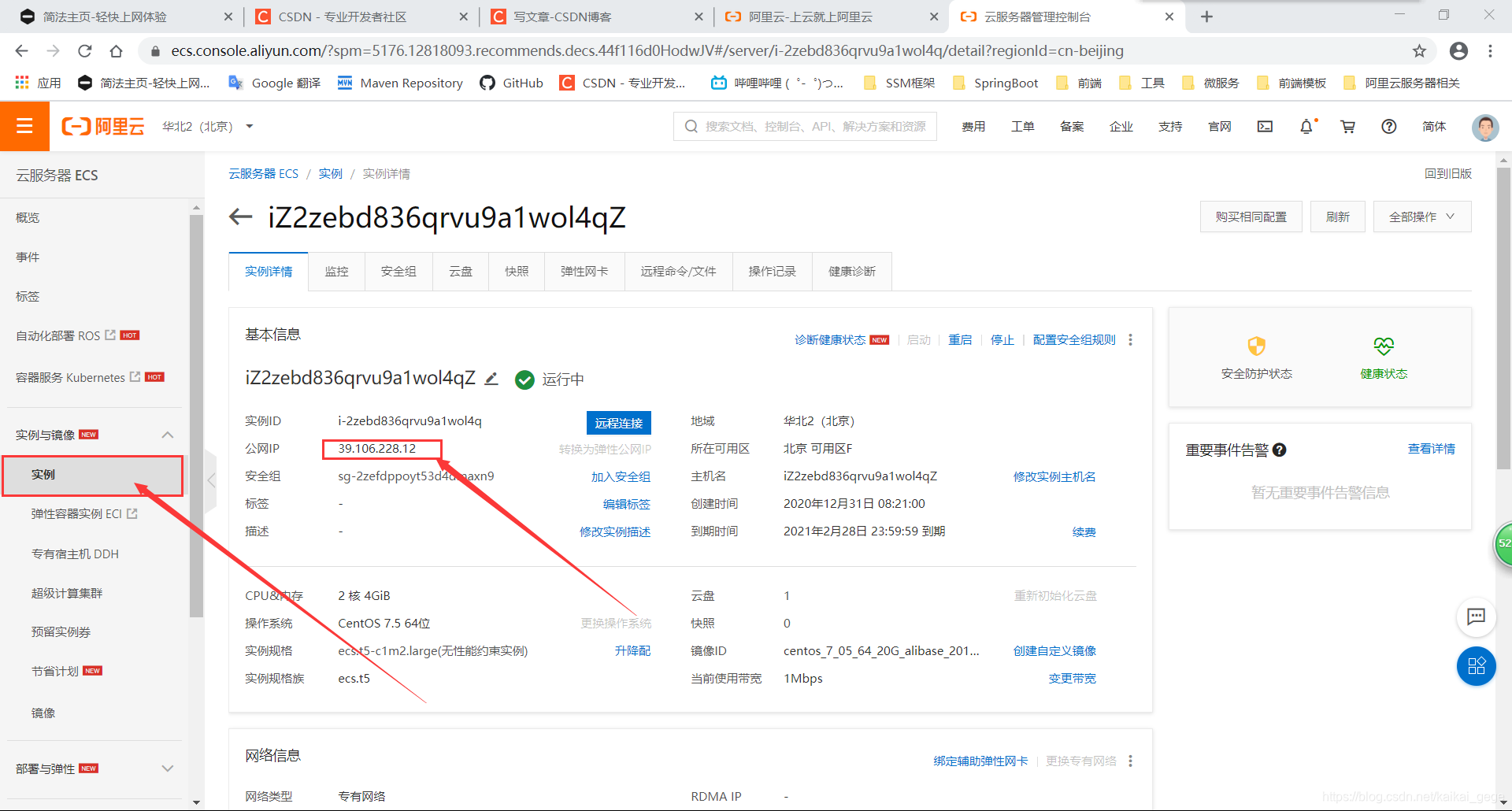Click the 购买相同配置 button
This screenshot has height=811, width=1512.
[1251, 217]
